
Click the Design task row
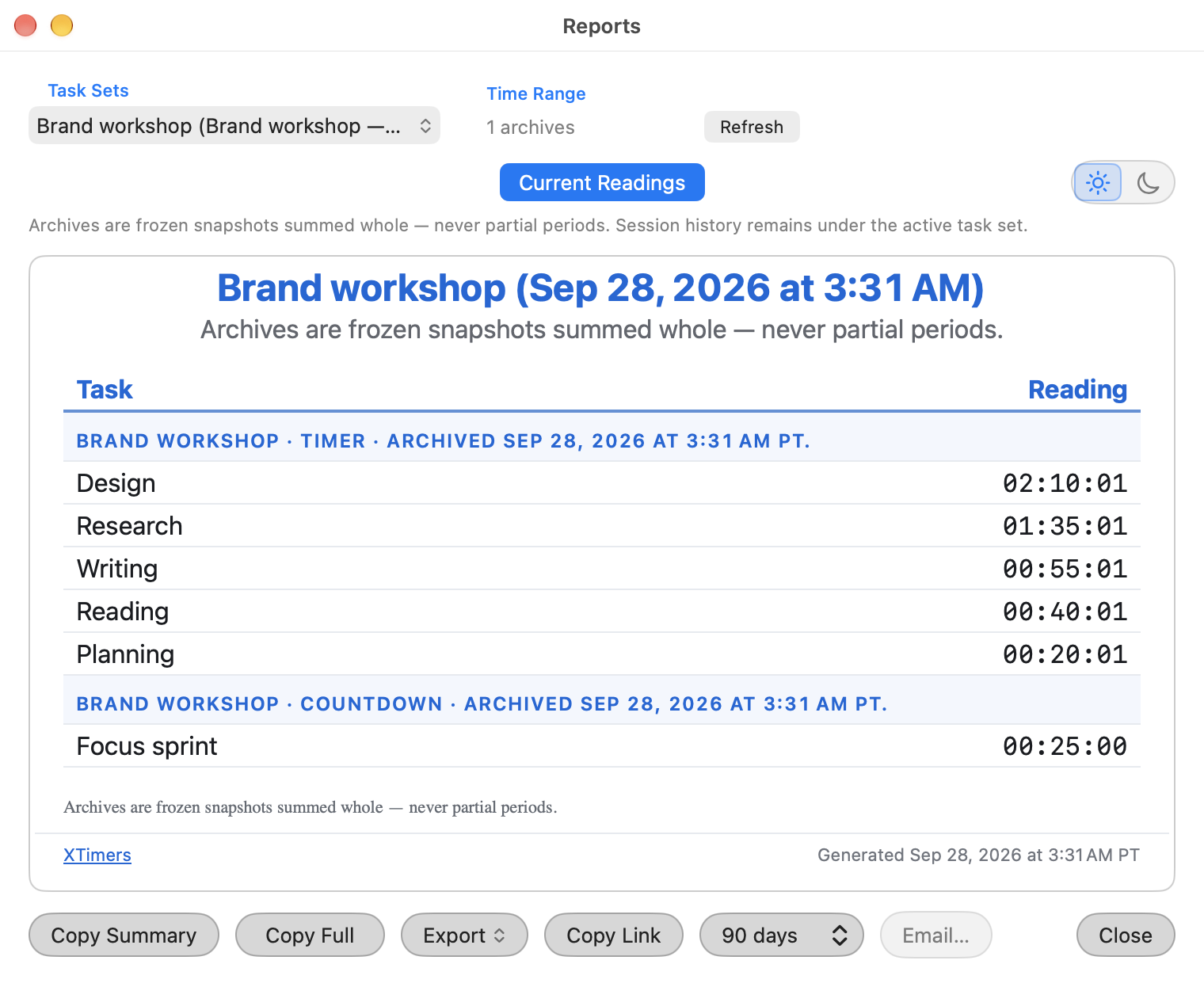pyautogui.click(x=602, y=483)
